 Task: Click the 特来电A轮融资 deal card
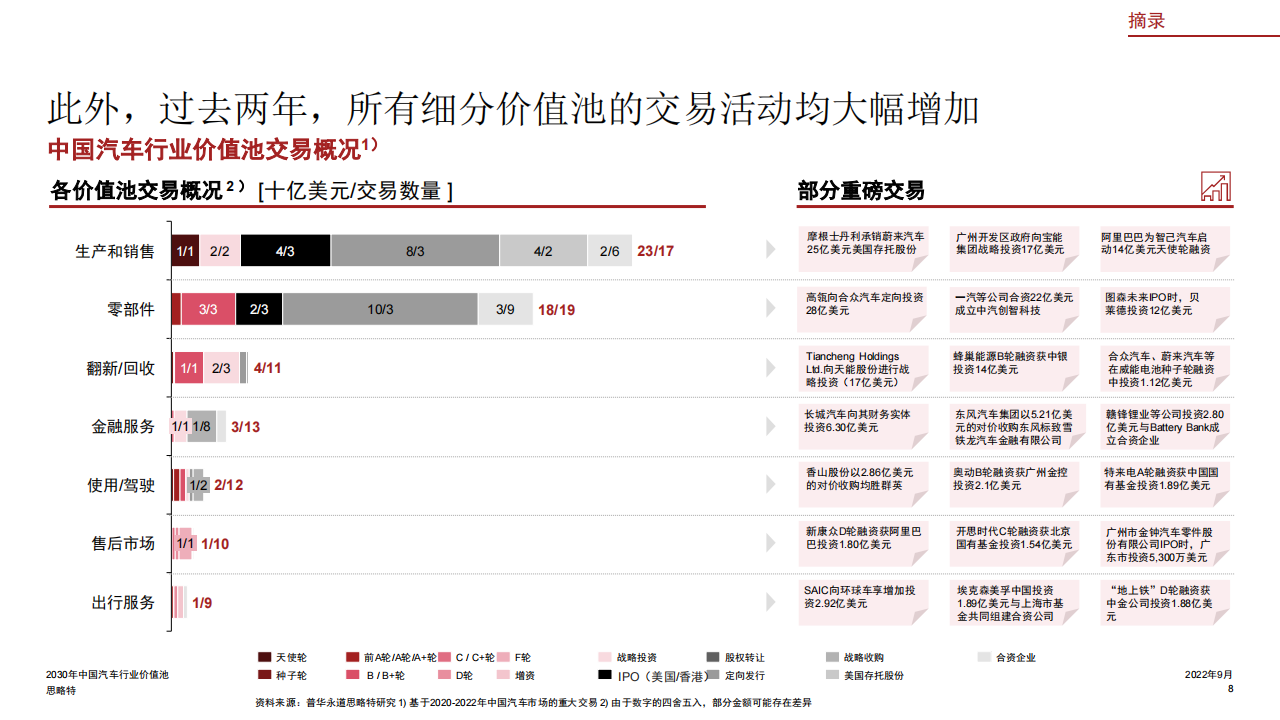[1165, 484]
